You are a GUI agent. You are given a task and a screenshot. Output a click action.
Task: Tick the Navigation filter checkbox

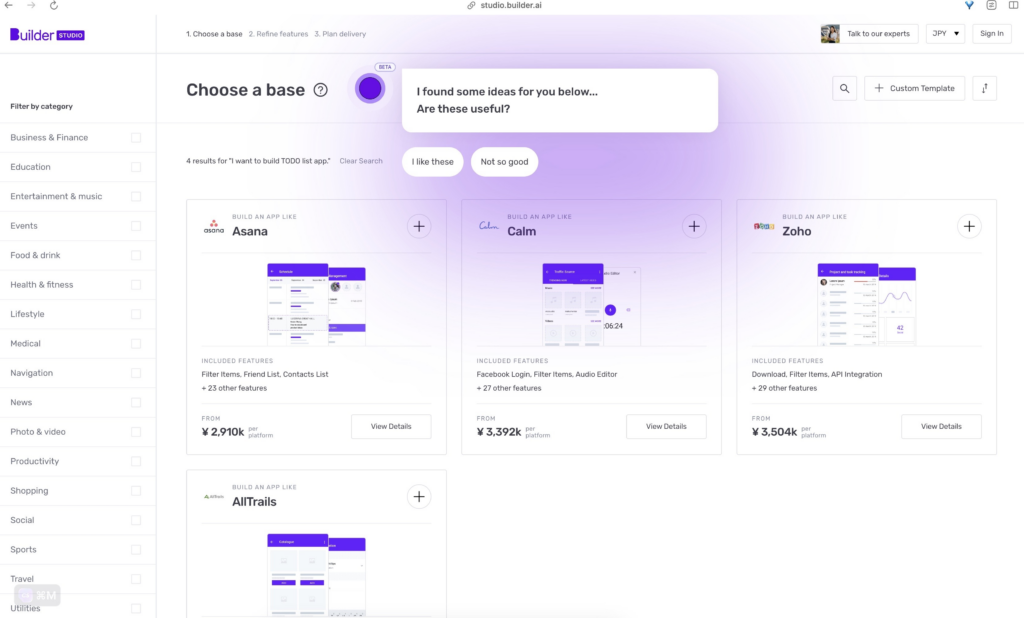136,373
